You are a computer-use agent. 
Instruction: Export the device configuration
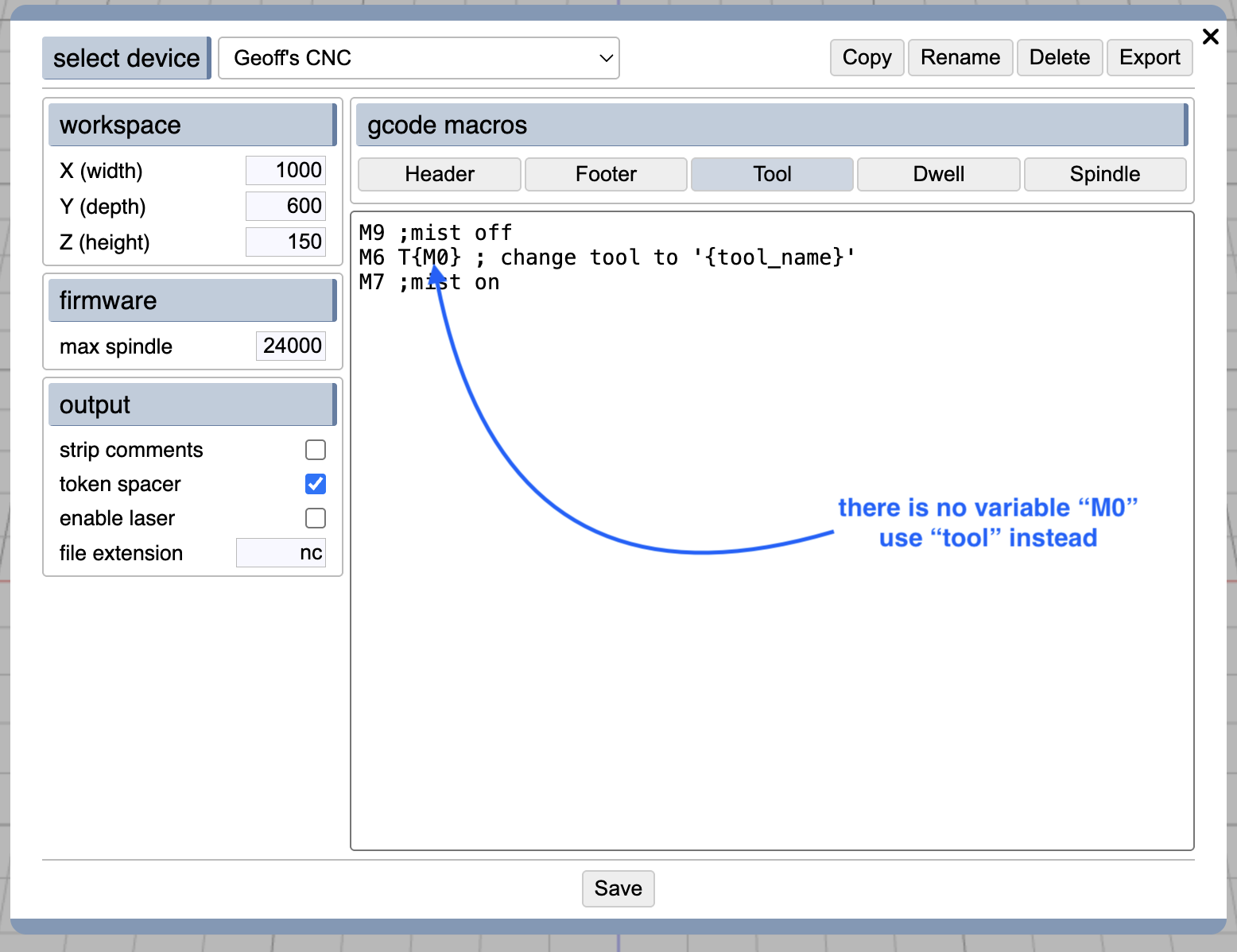1149,58
